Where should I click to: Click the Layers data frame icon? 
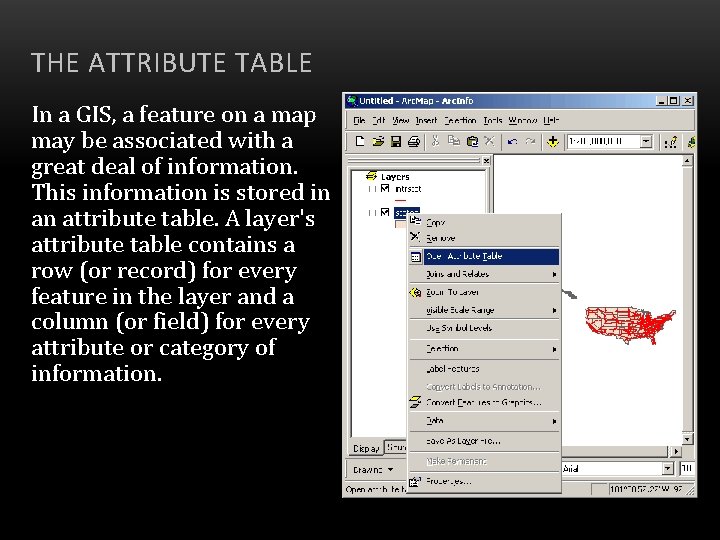pyautogui.click(x=371, y=176)
